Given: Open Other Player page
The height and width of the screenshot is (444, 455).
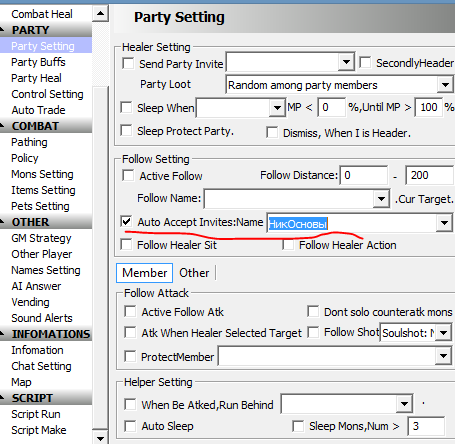Looking at the screenshot, I should 42,254.
